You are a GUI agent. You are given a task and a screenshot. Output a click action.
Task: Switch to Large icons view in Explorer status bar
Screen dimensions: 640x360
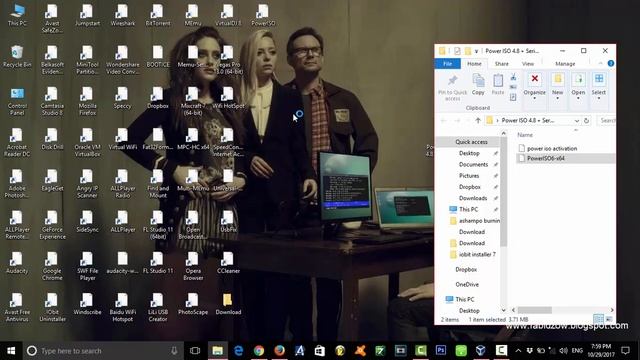[x=609, y=319]
